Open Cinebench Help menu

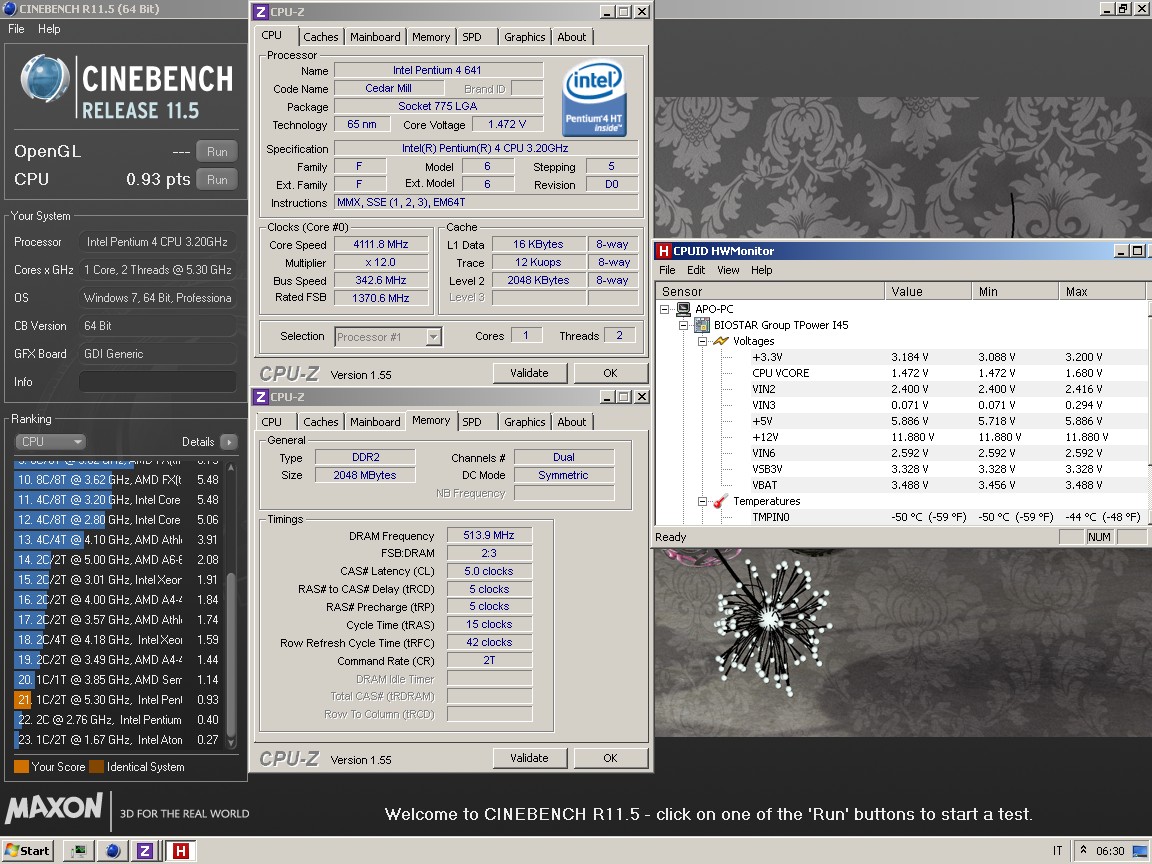(49, 29)
